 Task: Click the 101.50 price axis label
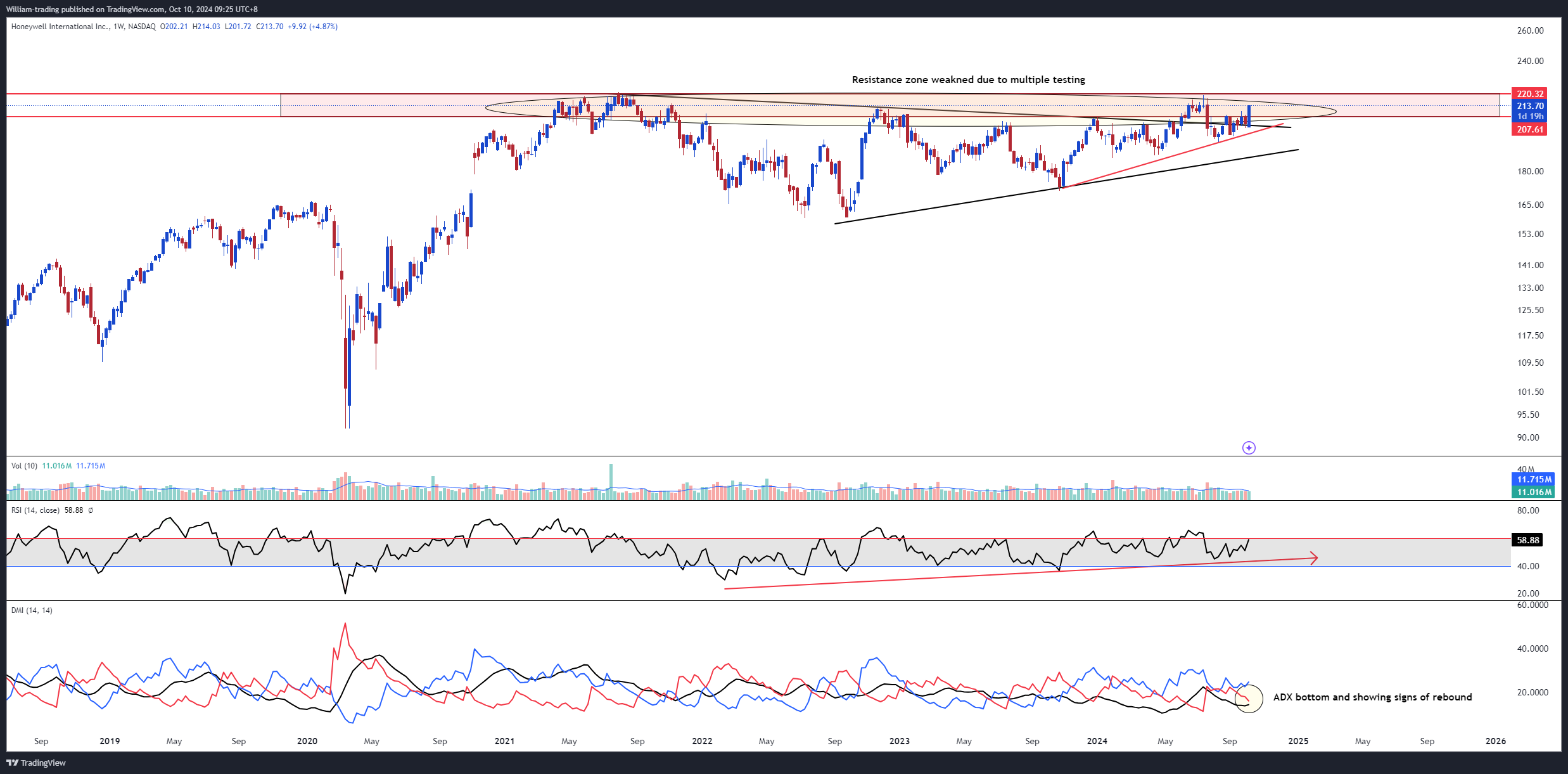pyautogui.click(x=1531, y=392)
